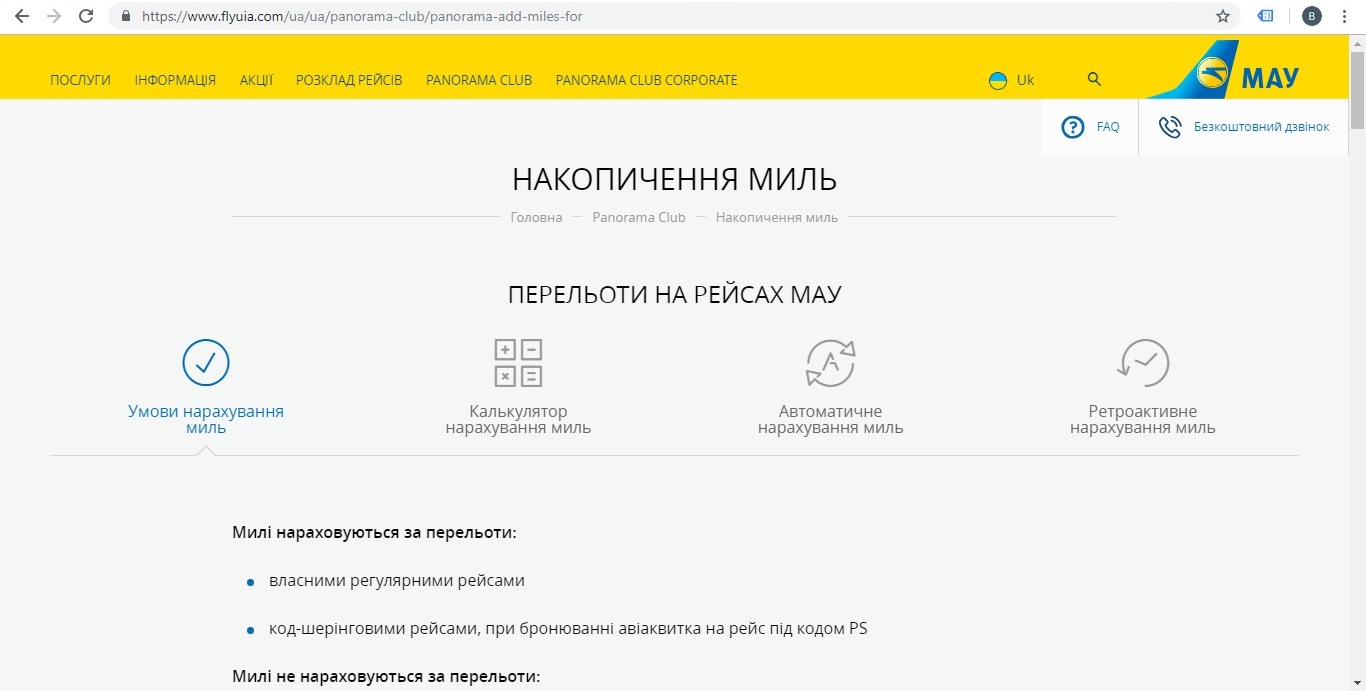This screenshot has width=1366, height=691.
Task: Open the Uk language selector
Action: click(1012, 80)
